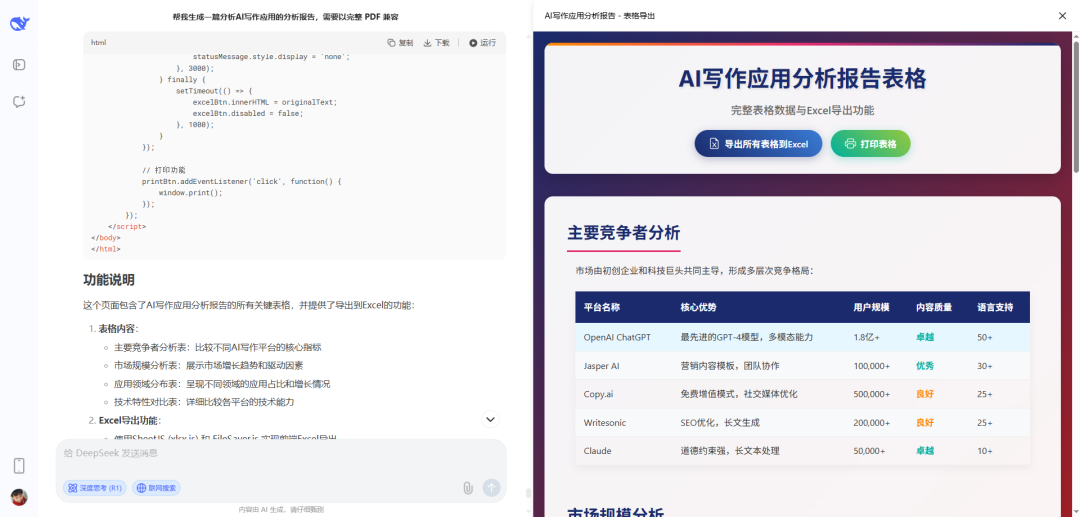This screenshot has height=517, width=1080.
Task: Click the Copy.ai table cell
Action: pyautogui.click(x=600, y=394)
